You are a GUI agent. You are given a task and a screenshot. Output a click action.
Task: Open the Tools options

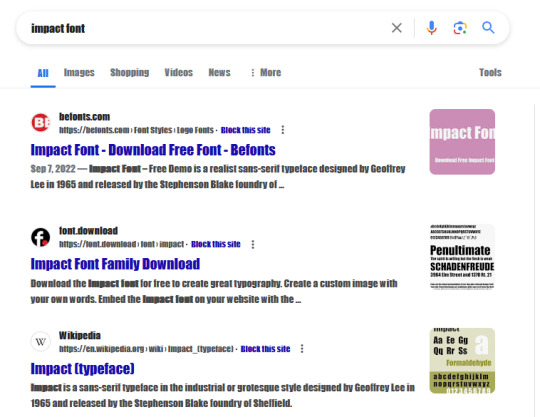(490, 73)
